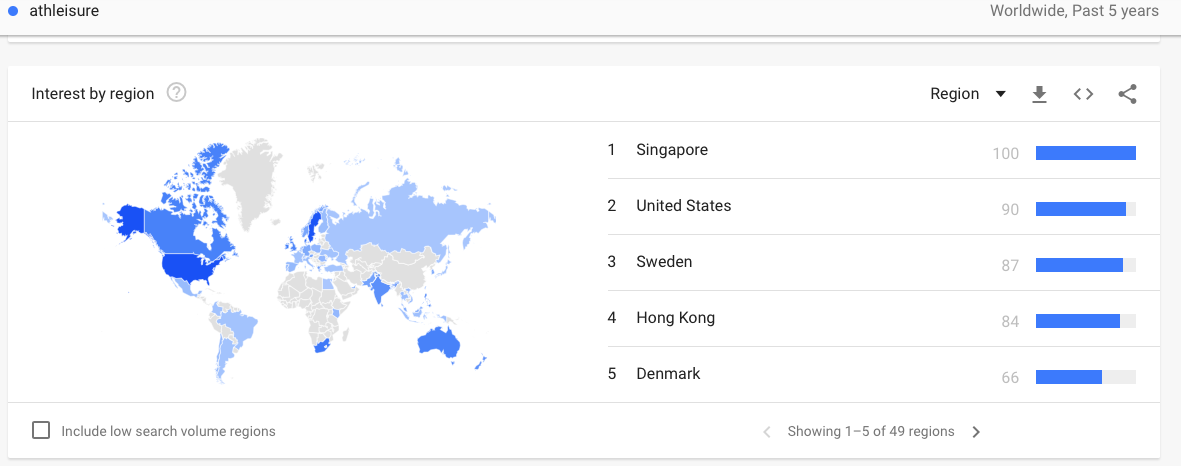Viewport: 1181px width, 466px height.
Task: Click previous page arrow in region list
Action: click(767, 432)
